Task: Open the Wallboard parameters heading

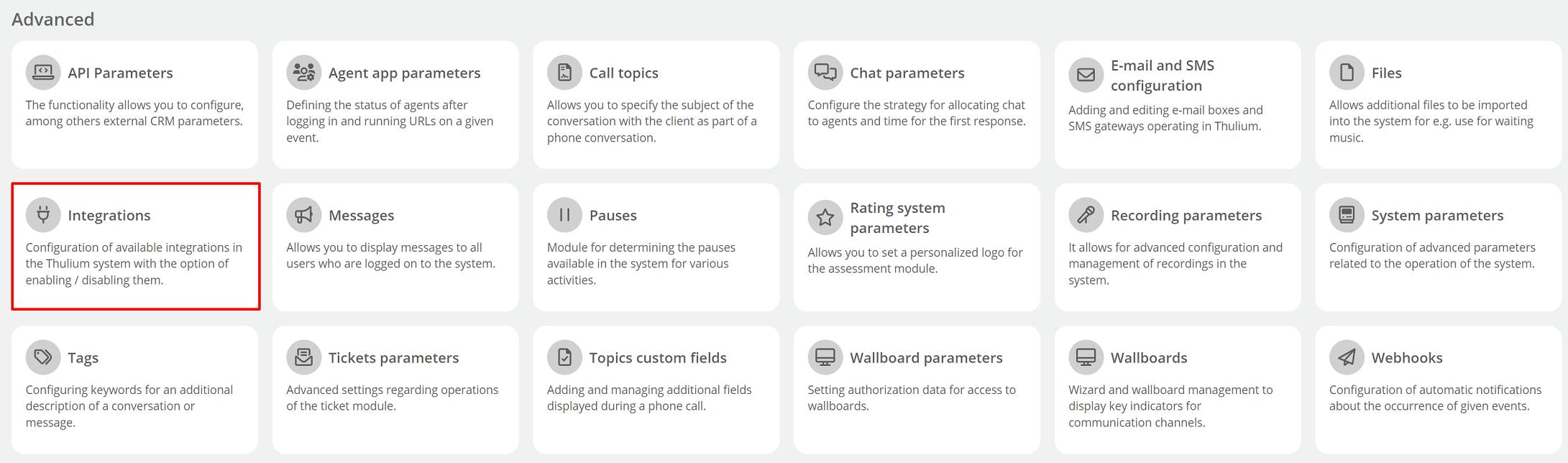Action: [926, 358]
